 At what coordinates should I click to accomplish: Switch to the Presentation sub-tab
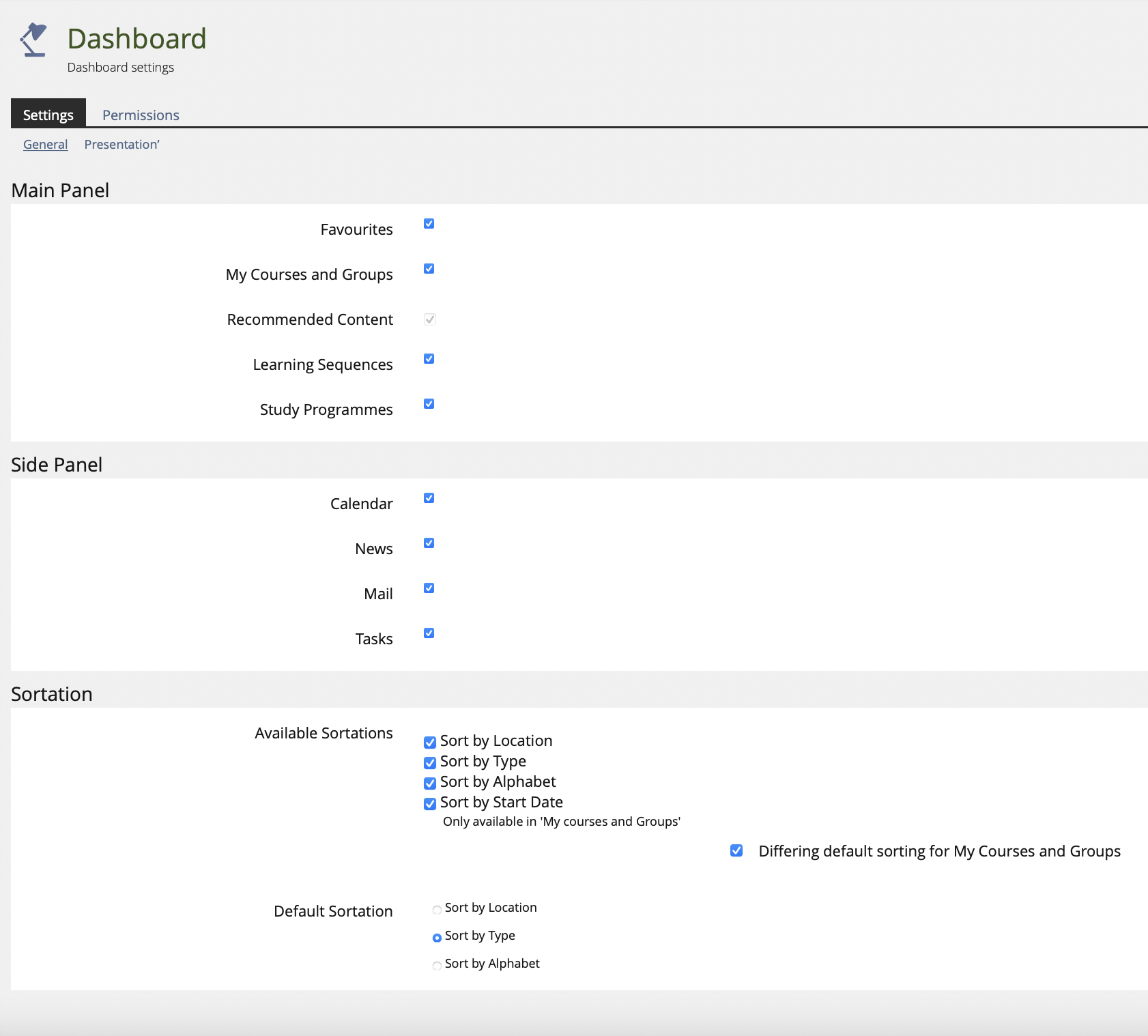pyautogui.click(x=121, y=145)
